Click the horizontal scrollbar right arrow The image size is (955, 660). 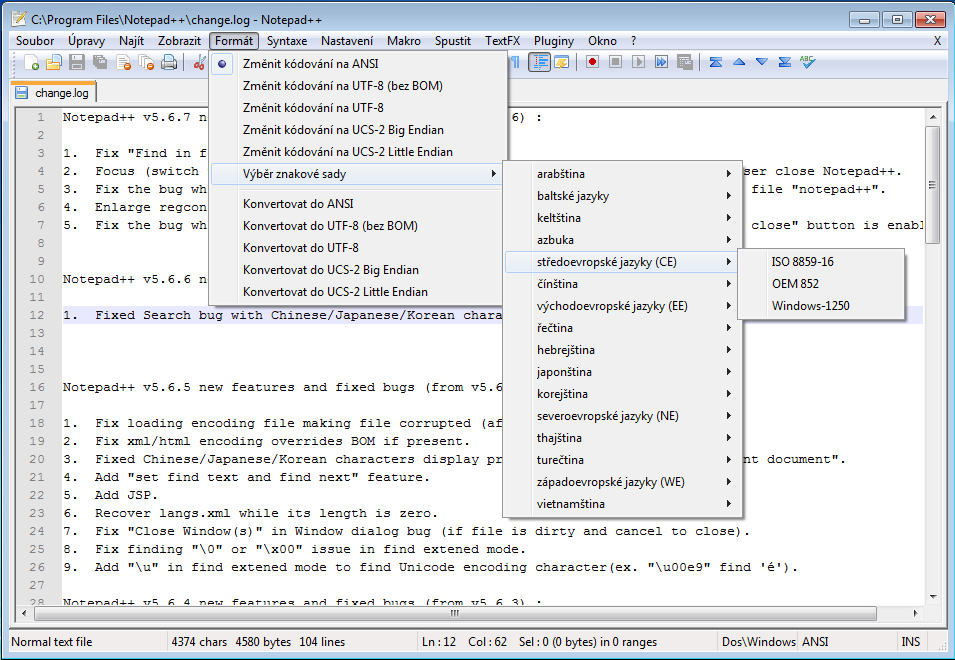pos(915,613)
